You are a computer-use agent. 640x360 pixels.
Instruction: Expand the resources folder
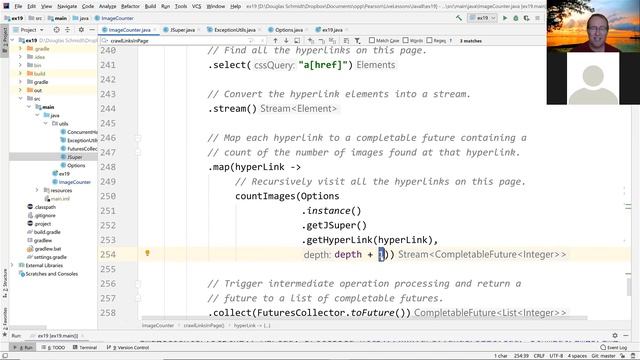point(37,190)
